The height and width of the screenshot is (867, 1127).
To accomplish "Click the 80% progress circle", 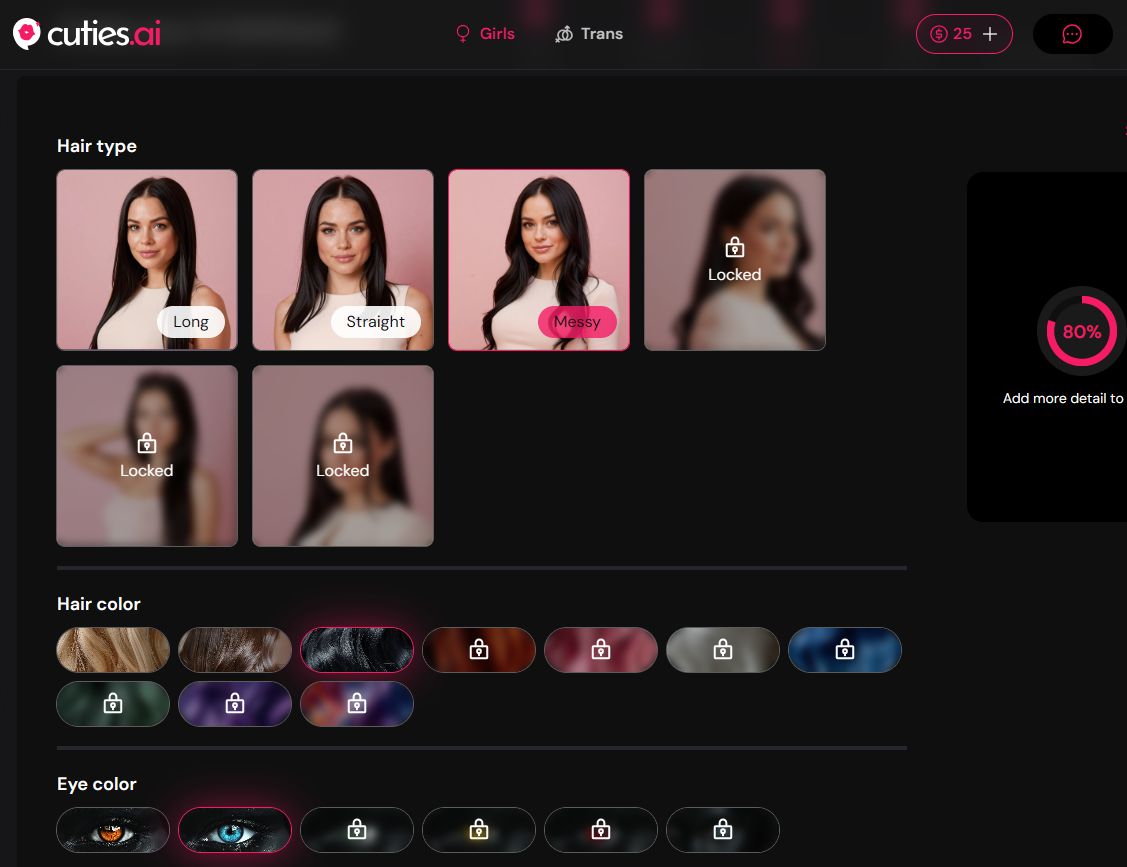I will [1081, 331].
